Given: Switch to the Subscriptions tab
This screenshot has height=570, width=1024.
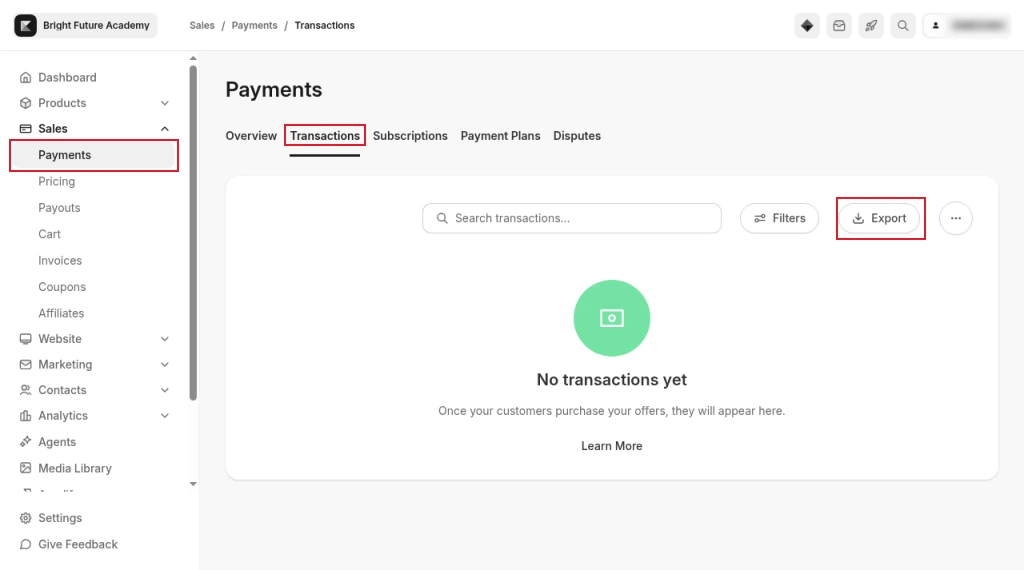Looking at the screenshot, I should [x=410, y=136].
